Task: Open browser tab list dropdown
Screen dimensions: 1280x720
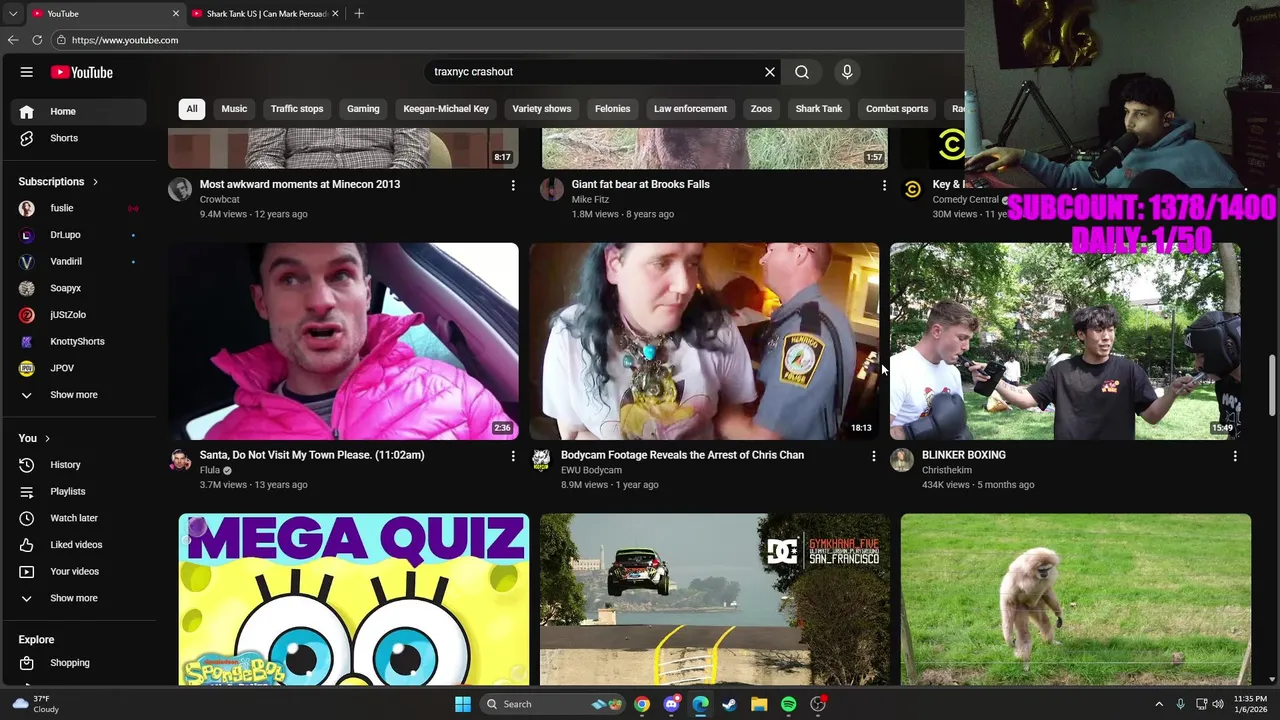Action: [x=13, y=13]
